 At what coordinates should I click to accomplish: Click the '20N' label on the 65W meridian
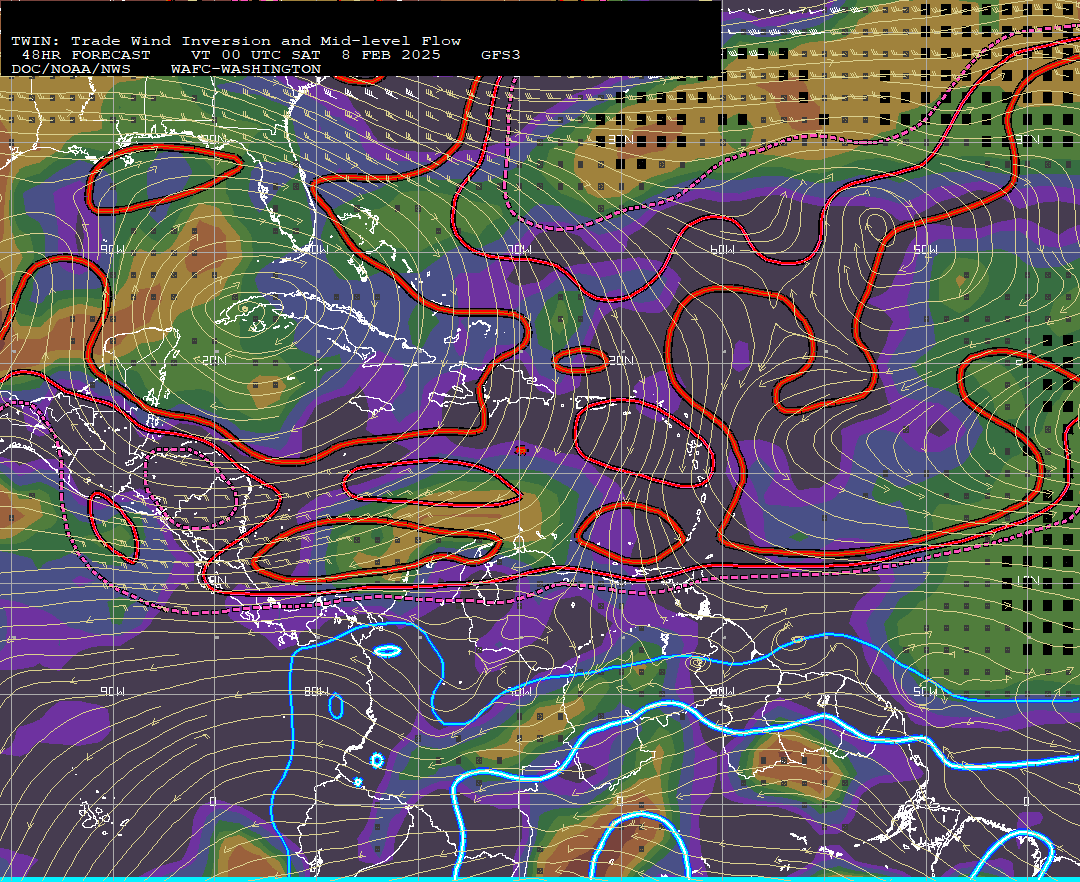click(x=621, y=360)
